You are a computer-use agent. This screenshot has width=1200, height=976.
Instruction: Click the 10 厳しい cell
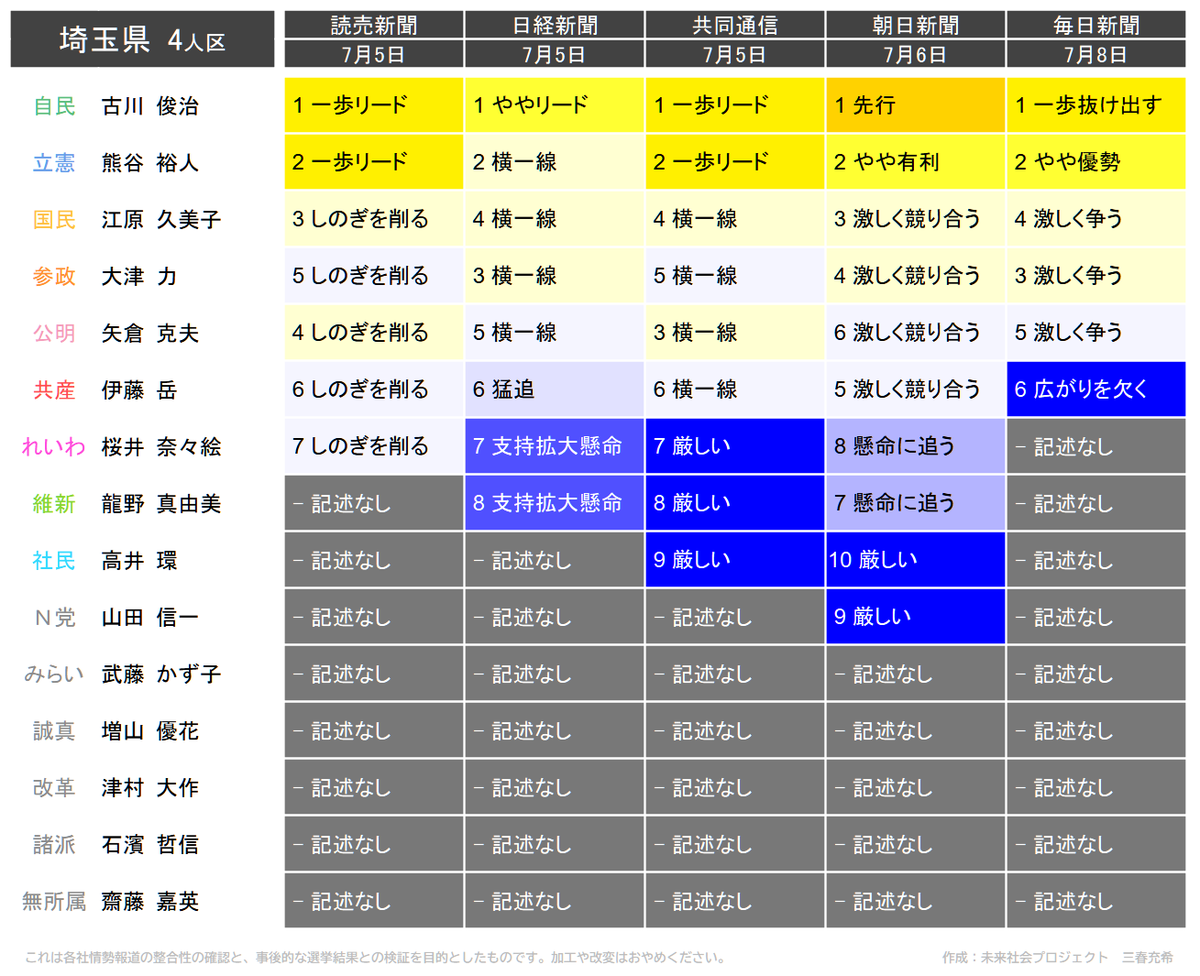[x=916, y=560]
